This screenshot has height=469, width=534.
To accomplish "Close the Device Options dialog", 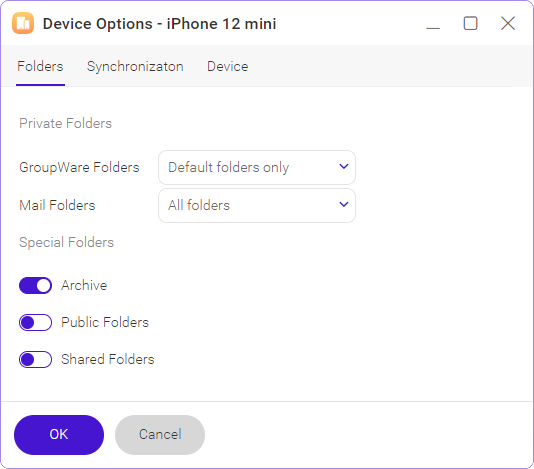I will click(x=508, y=24).
